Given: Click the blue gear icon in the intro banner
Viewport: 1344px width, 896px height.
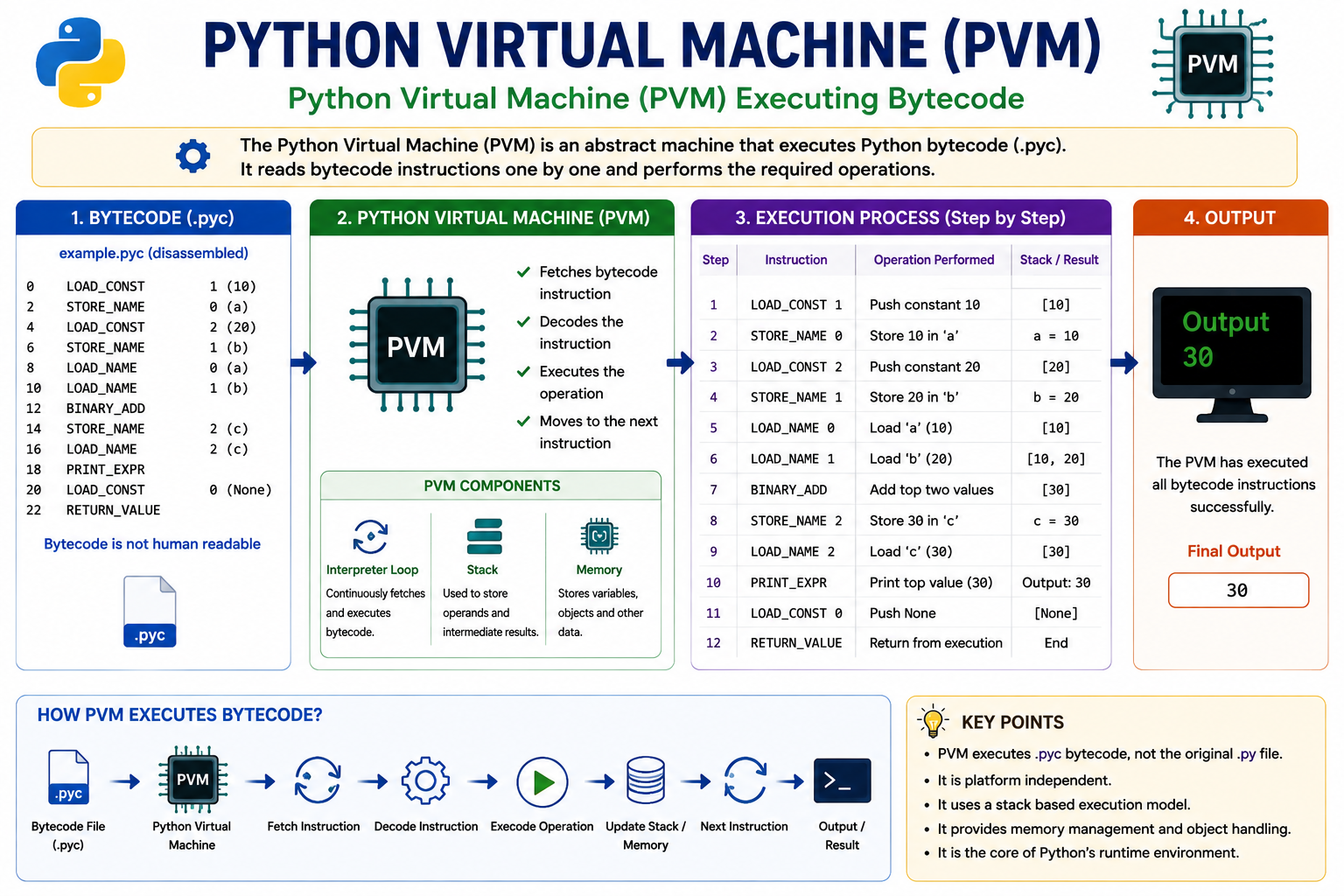Looking at the screenshot, I should pyautogui.click(x=192, y=156).
